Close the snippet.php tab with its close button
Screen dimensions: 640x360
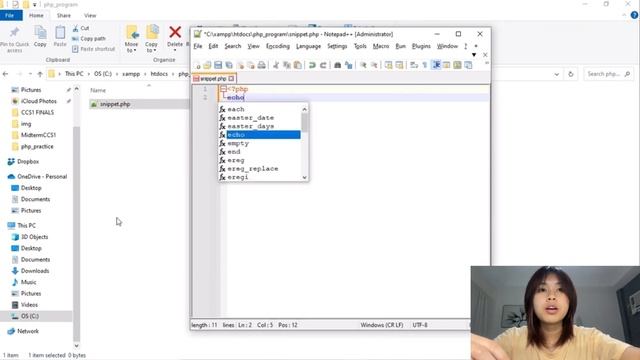(x=231, y=78)
